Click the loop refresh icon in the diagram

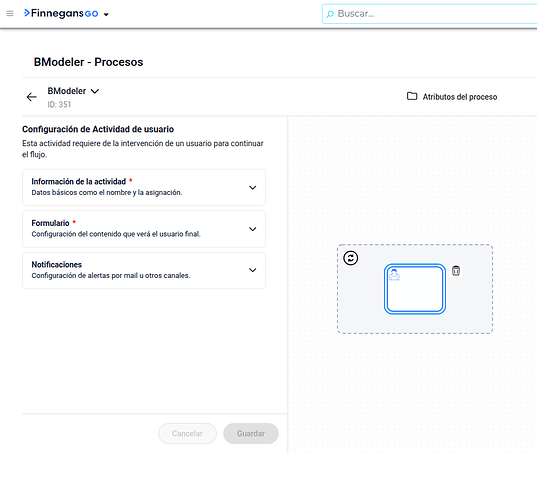[351, 258]
